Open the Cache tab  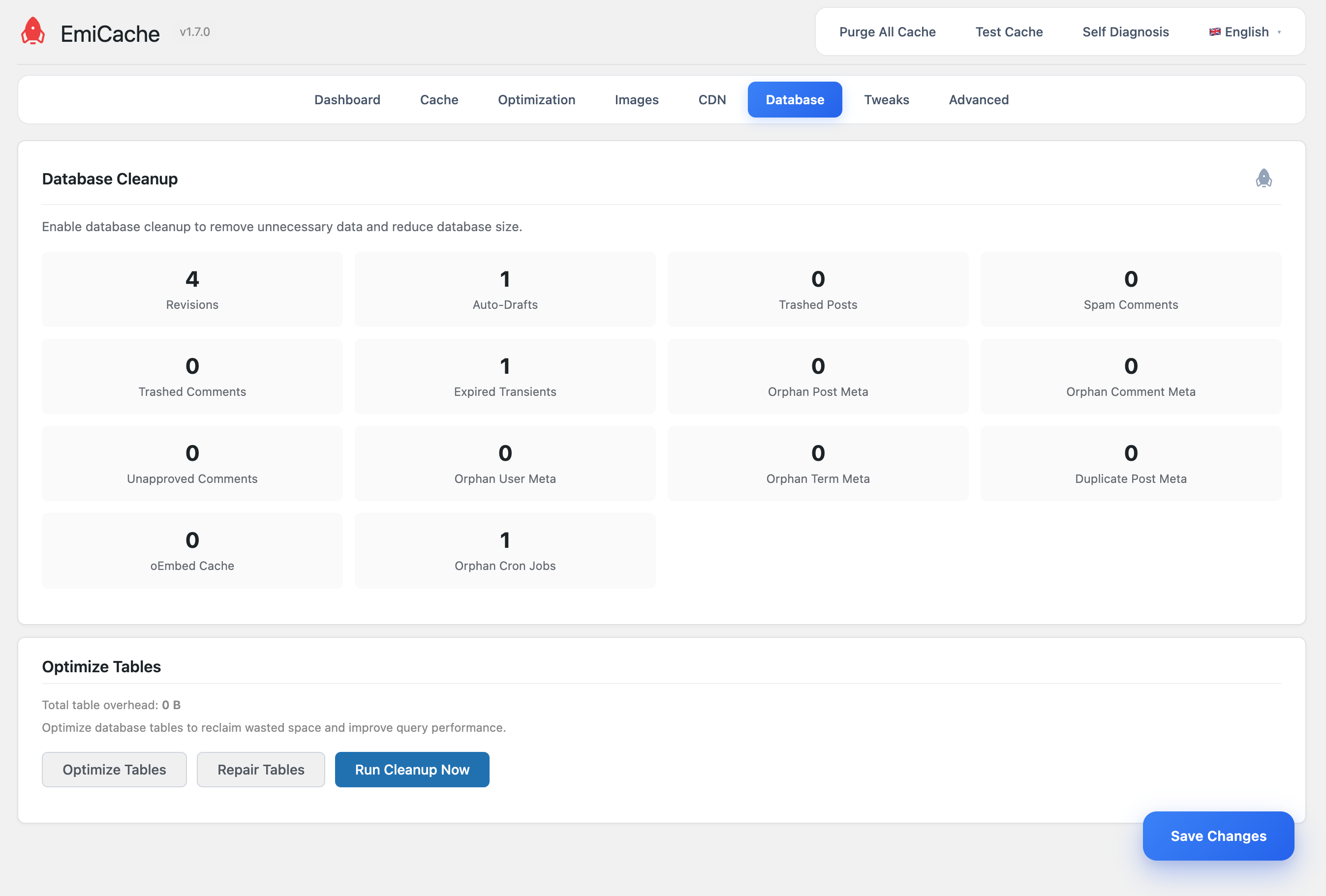point(439,100)
